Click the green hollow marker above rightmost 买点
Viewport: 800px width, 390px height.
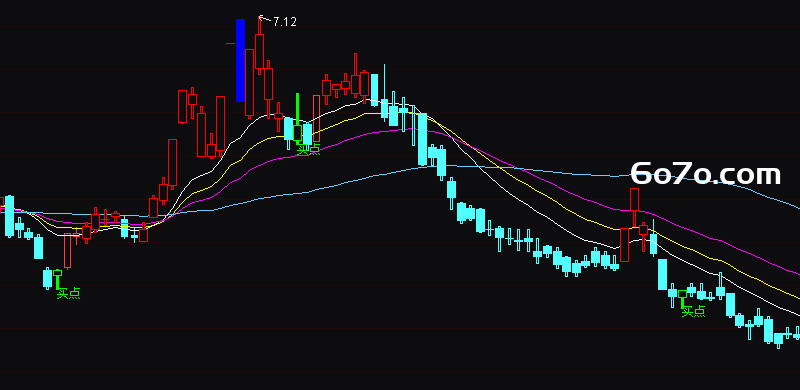pyautogui.click(x=682, y=294)
